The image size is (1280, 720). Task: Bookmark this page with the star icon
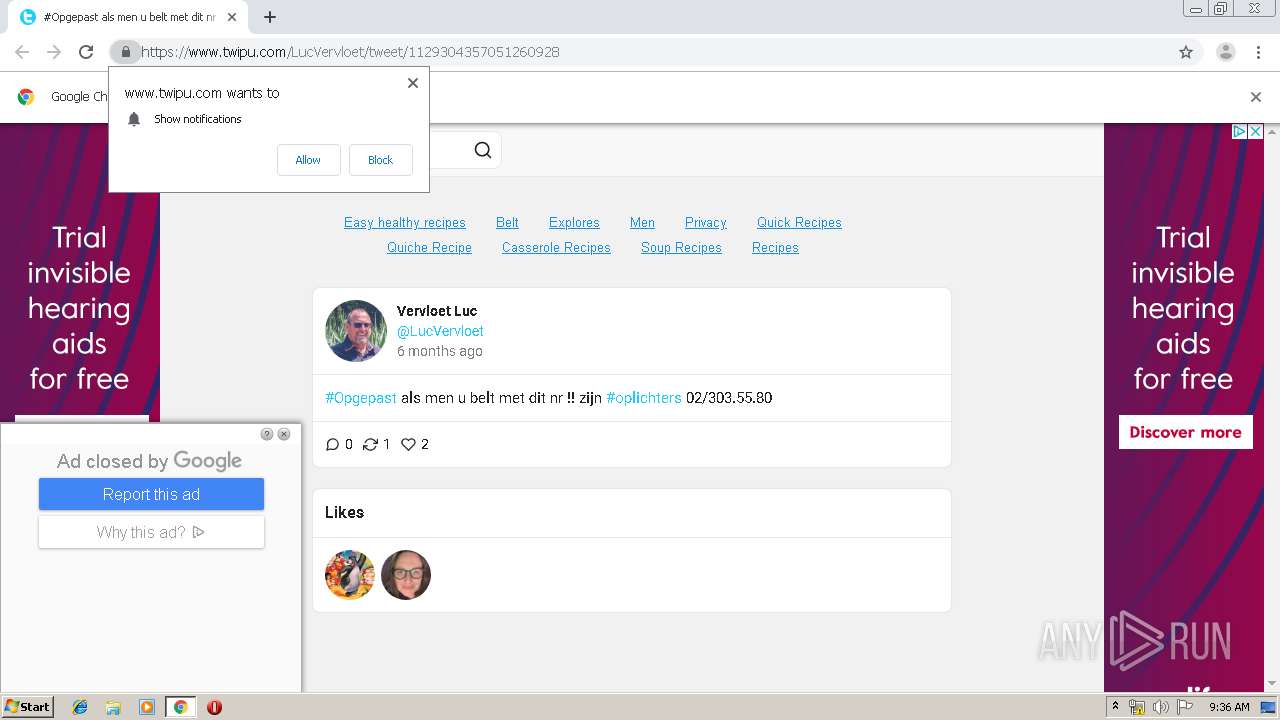[x=1186, y=52]
